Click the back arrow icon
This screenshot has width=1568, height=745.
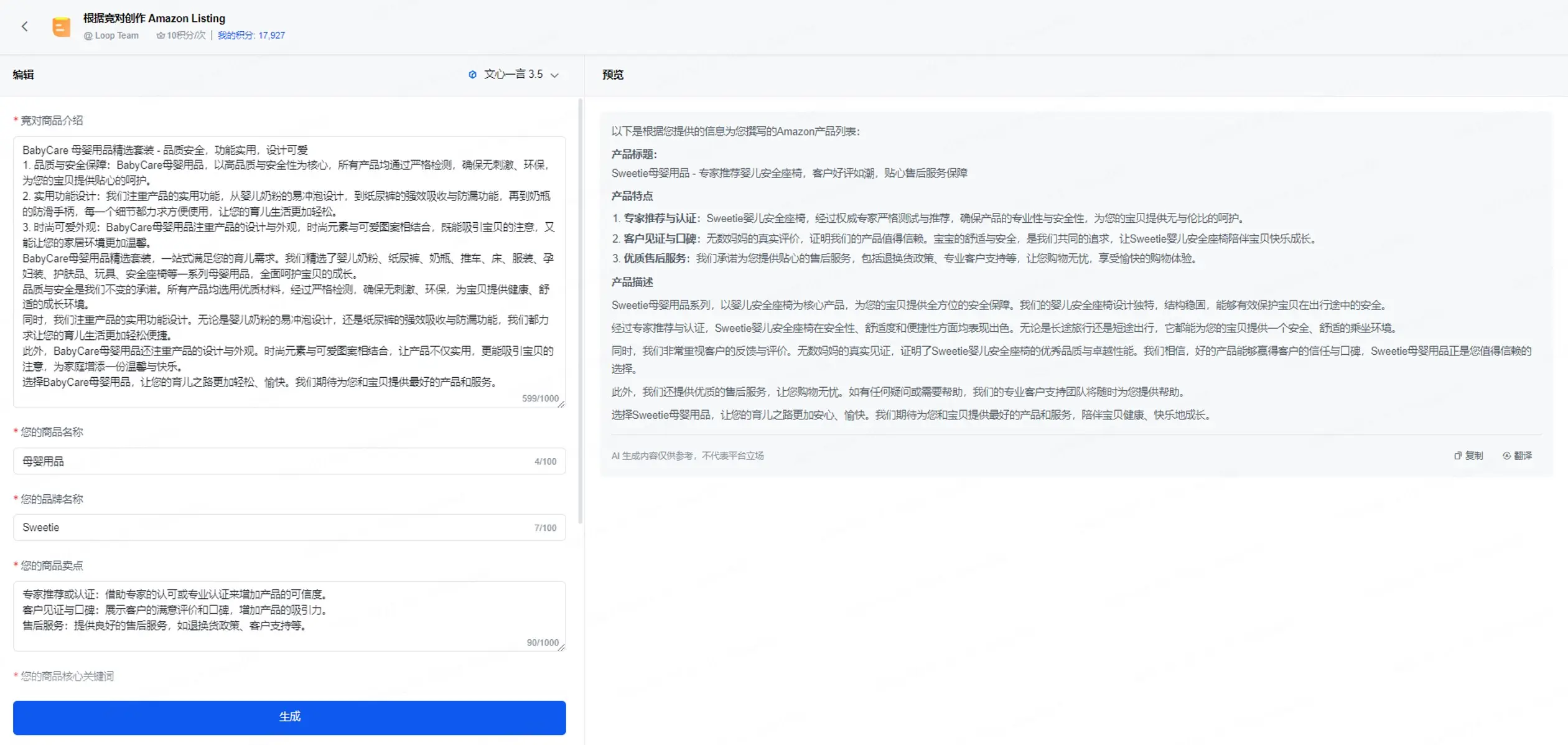[x=25, y=26]
